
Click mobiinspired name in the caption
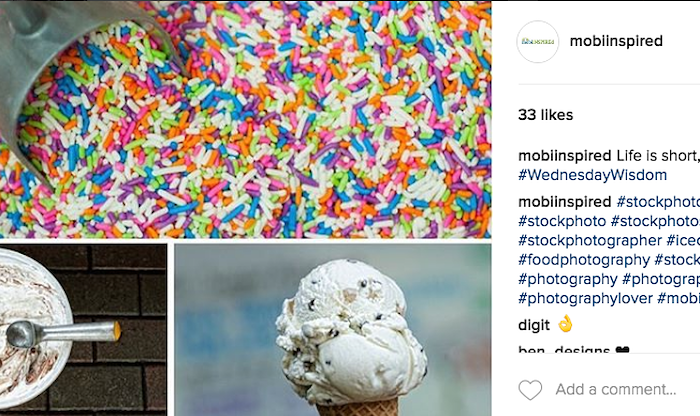565,156
